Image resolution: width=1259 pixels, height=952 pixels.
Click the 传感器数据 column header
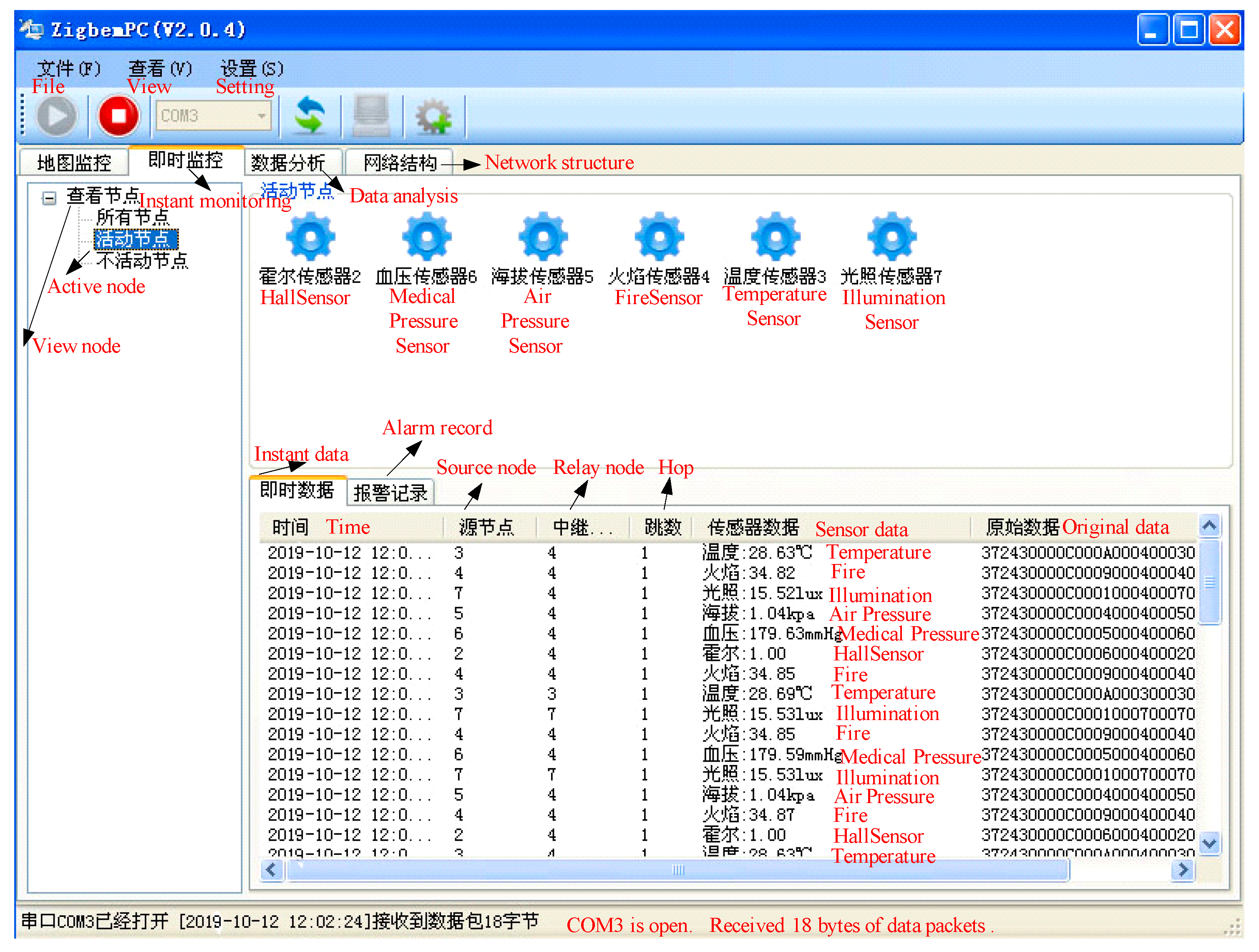[753, 527]
